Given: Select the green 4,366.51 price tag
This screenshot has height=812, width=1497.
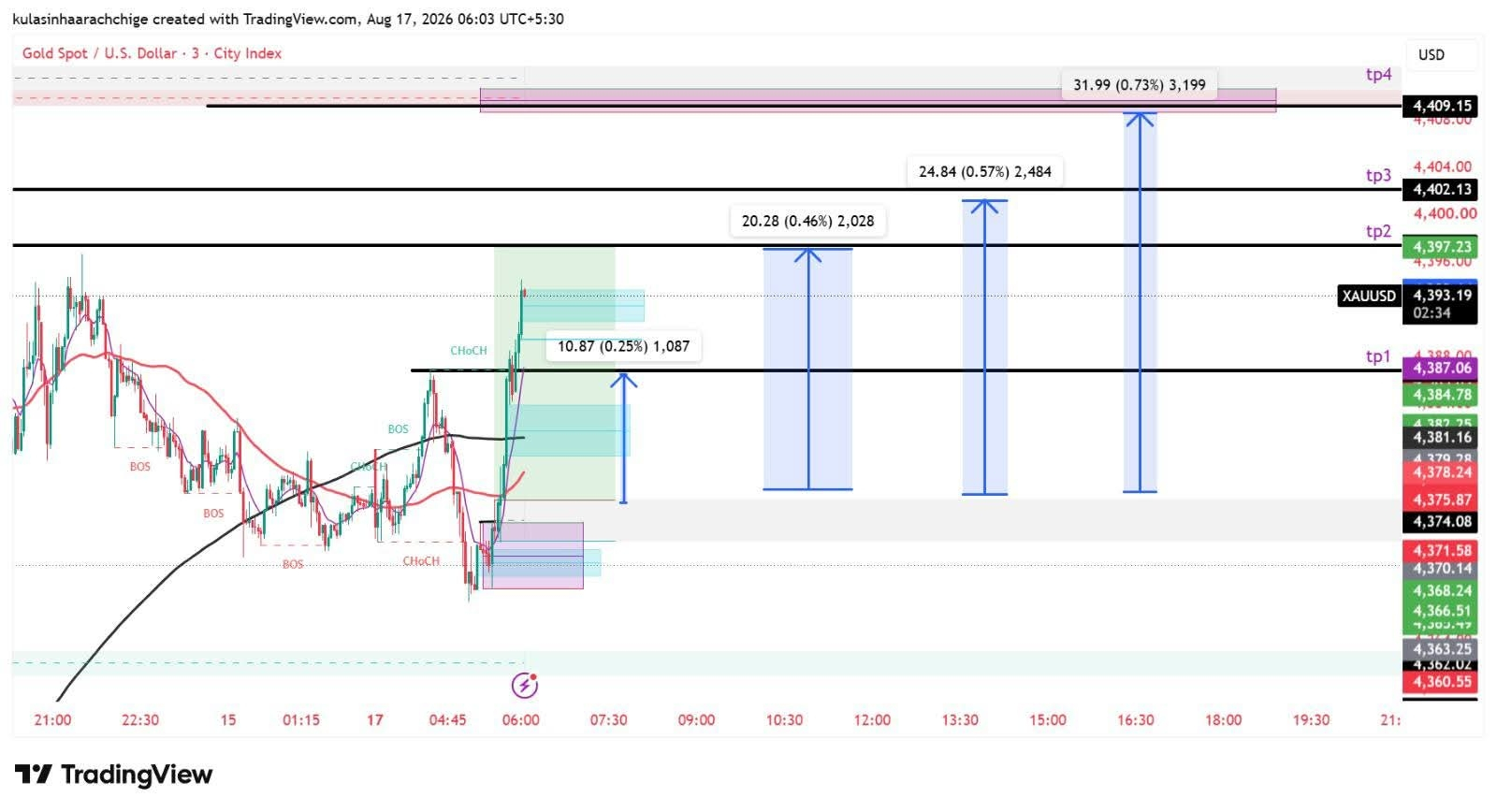Looking at the screenshot, I should [1441, 610].
